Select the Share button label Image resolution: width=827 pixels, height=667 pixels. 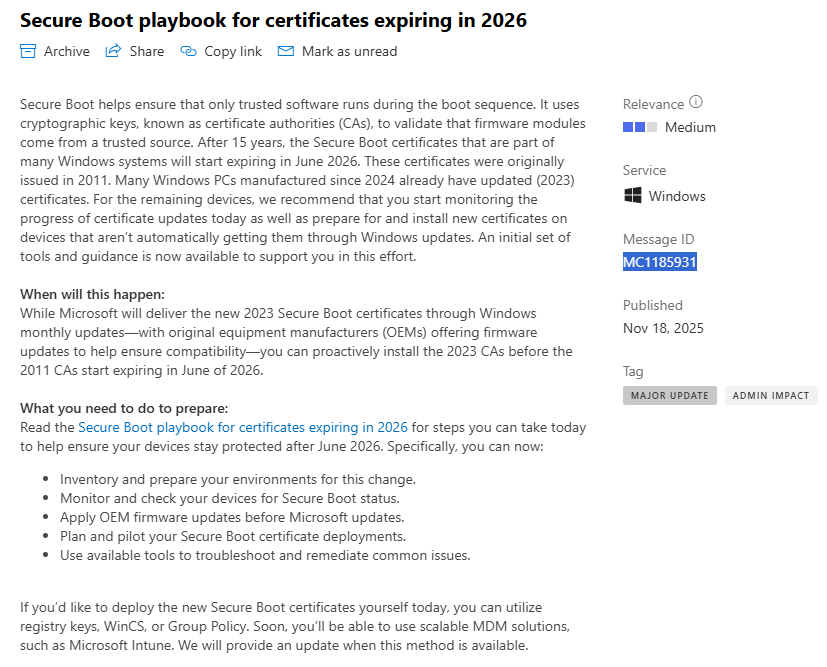[147, 51]
